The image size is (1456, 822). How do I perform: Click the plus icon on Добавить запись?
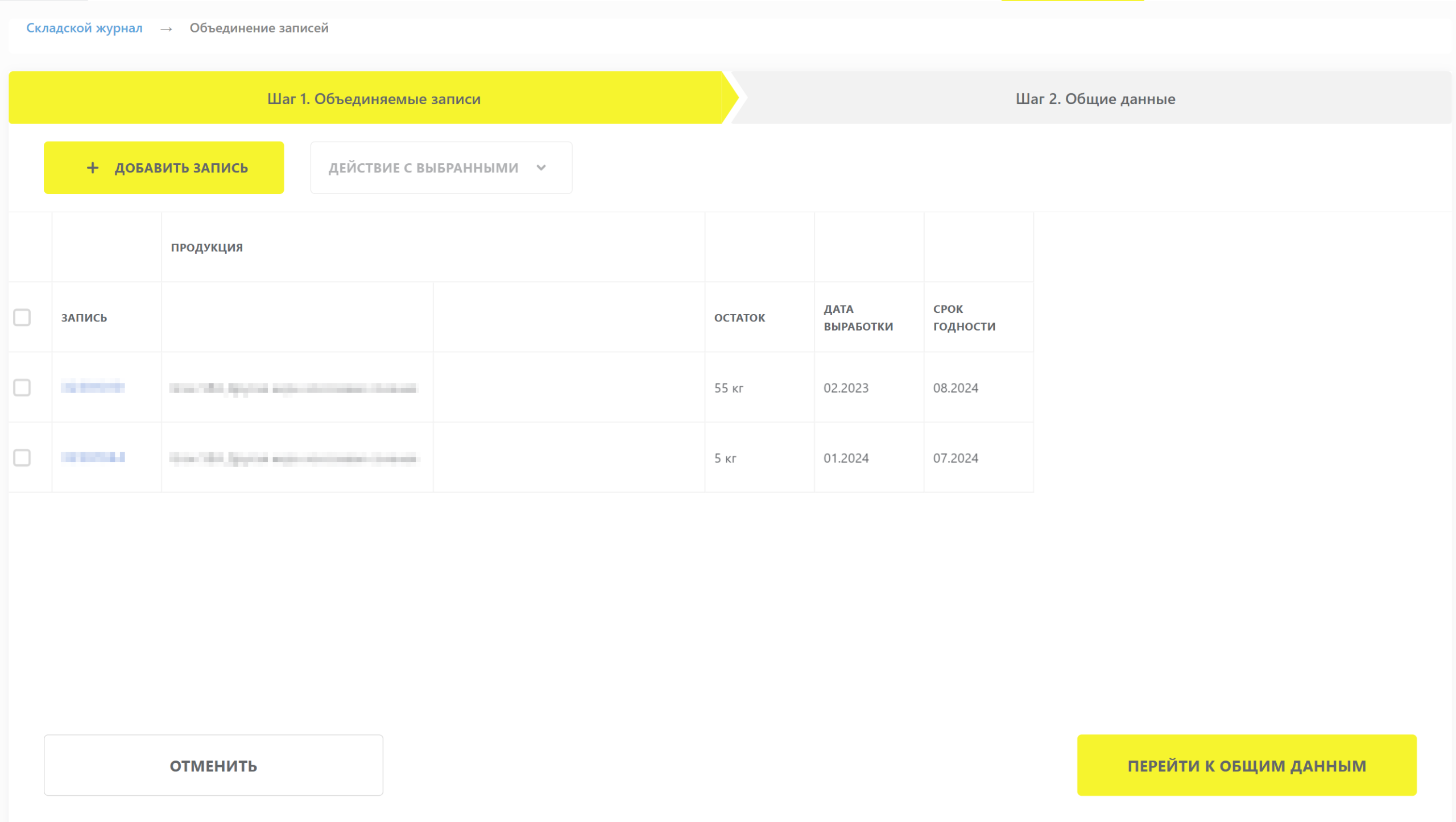[93, 168]
